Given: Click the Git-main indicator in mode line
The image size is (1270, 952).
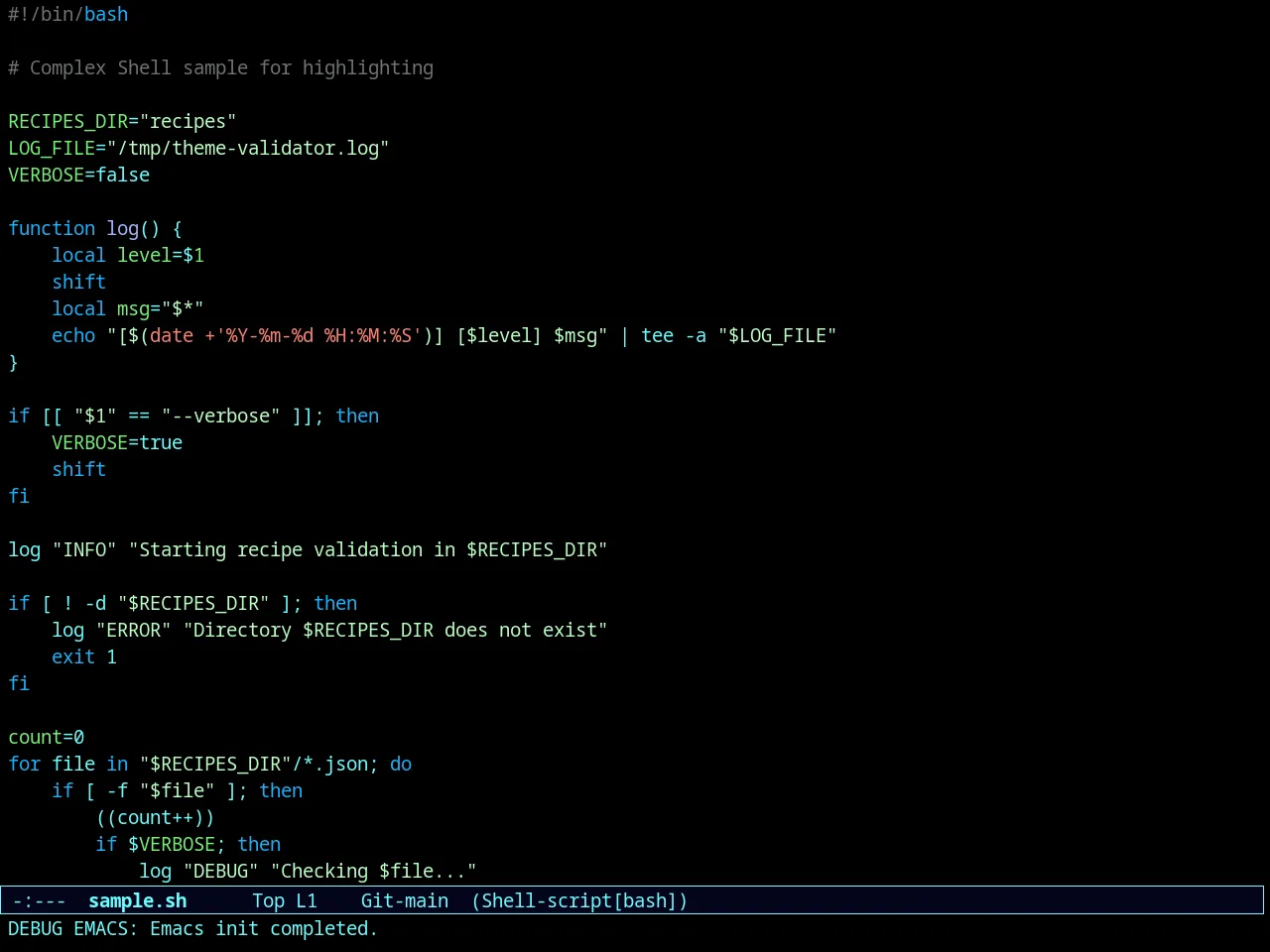Looking at the screenshot, I should pos(405,900).
